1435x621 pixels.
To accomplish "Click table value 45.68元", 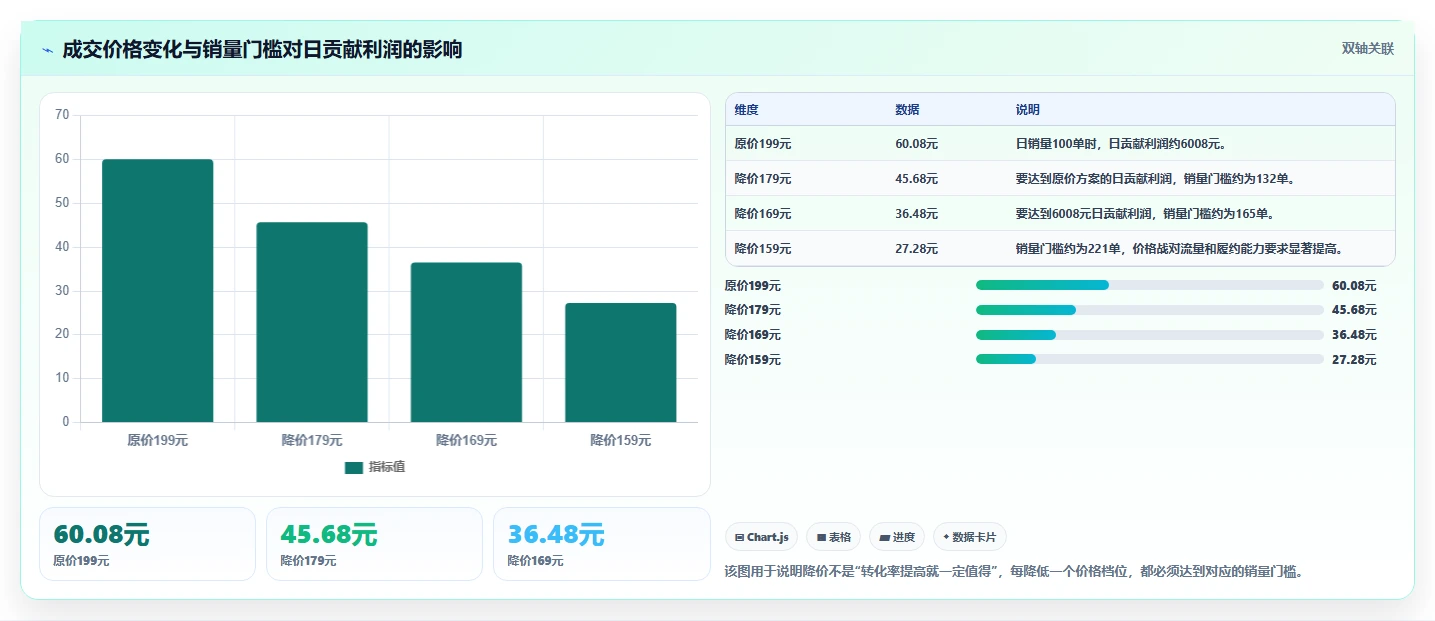I will click(917, 179).
